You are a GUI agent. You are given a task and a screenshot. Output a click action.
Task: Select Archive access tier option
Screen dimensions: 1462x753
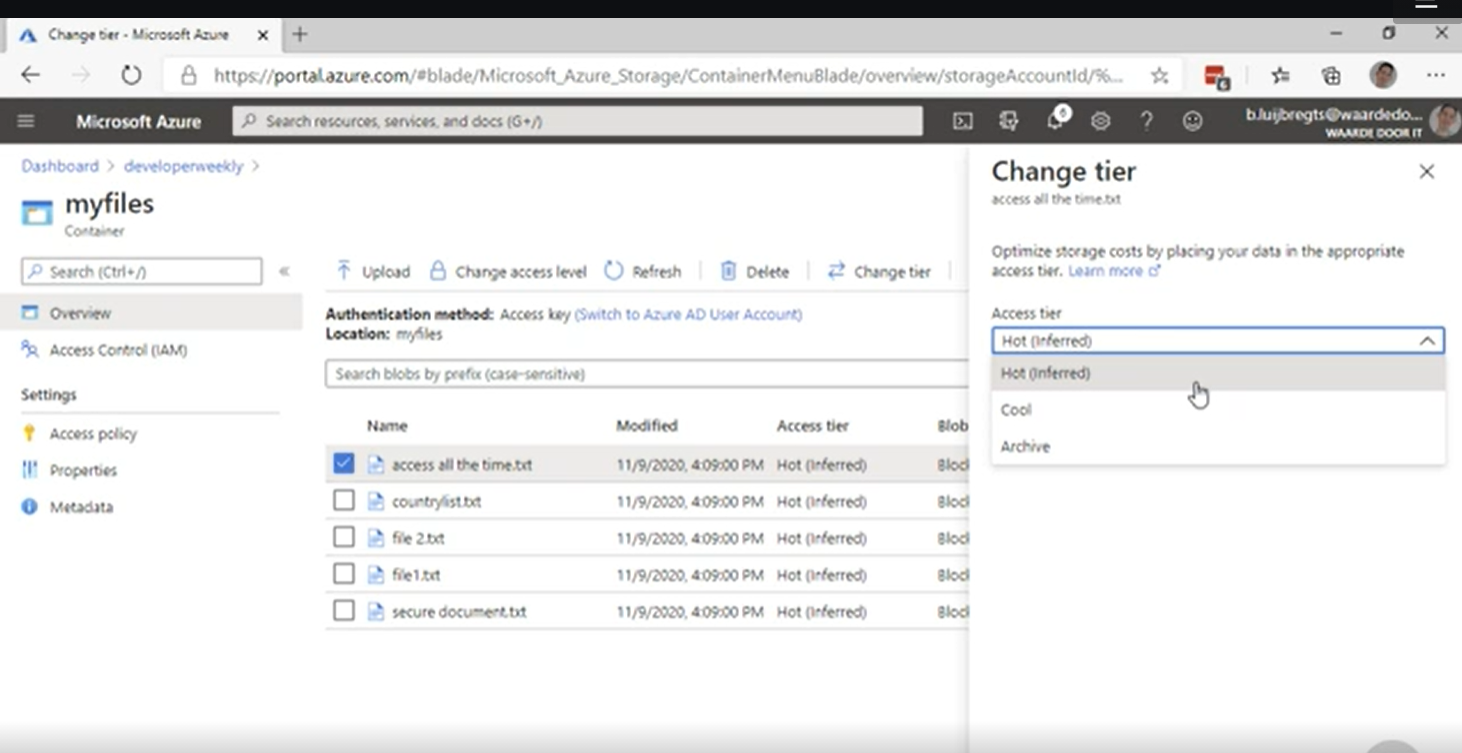point(1218,446)
